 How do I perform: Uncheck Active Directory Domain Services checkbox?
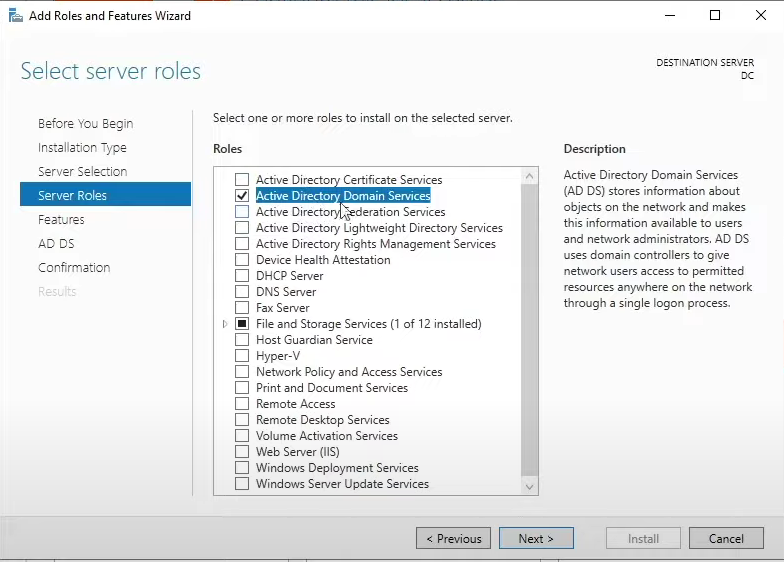(x=242, y=196)
